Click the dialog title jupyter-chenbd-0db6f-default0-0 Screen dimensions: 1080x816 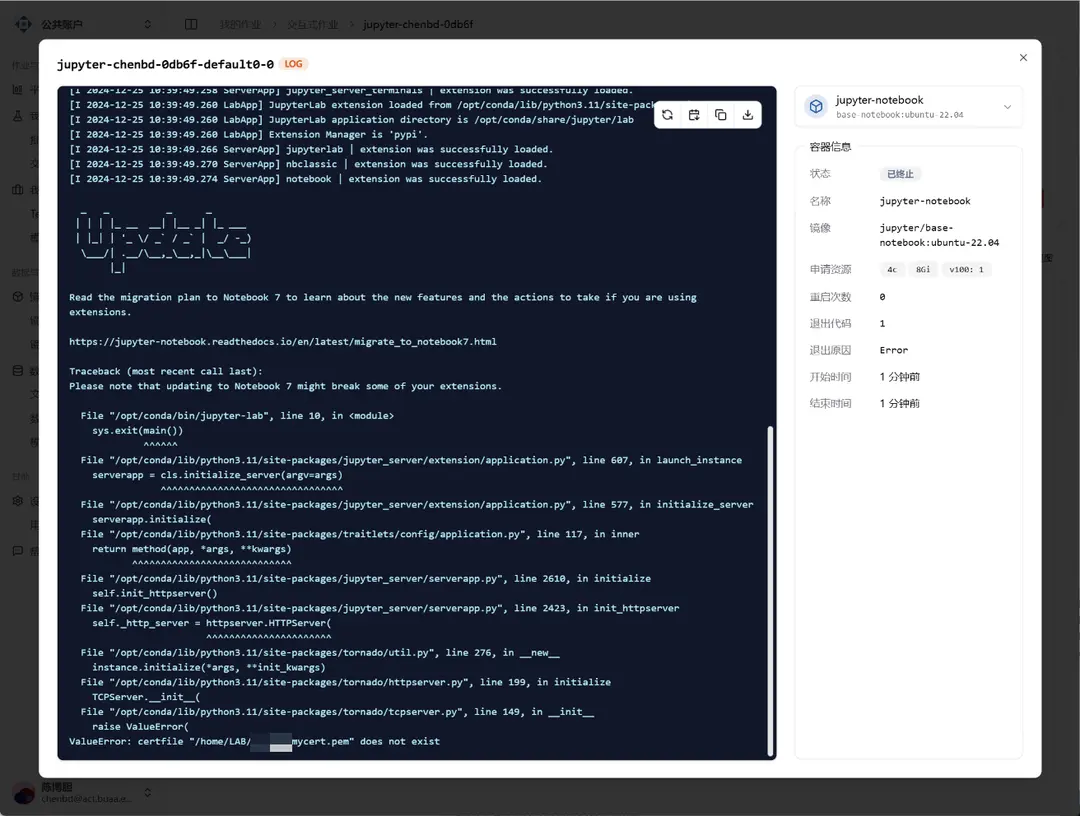165,64
